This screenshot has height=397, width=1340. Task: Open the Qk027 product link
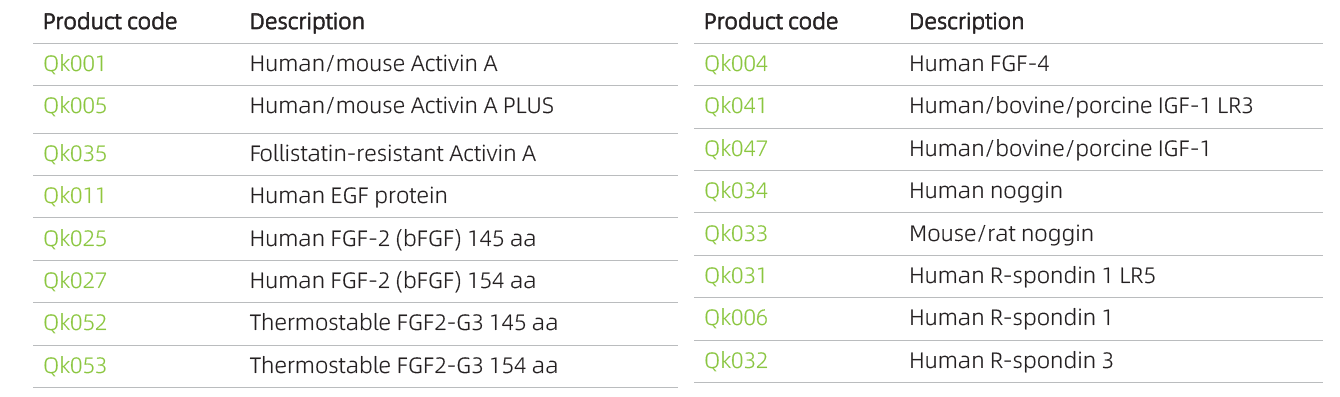74,281
